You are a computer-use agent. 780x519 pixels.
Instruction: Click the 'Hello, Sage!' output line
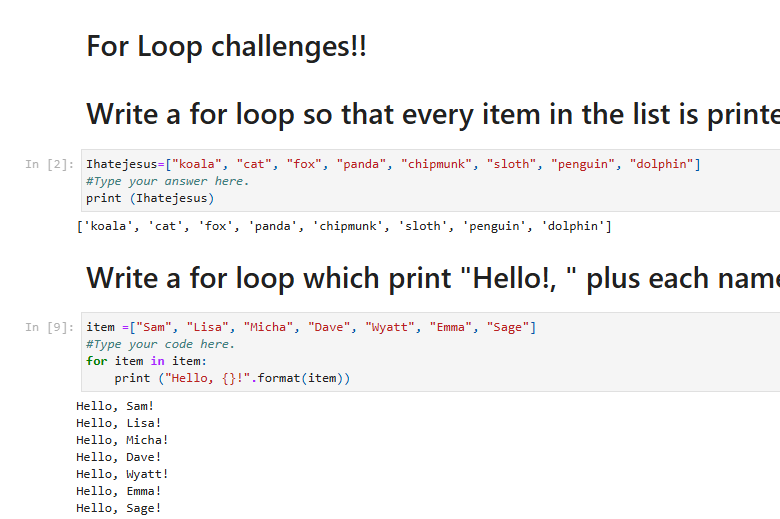click(118, 508)
